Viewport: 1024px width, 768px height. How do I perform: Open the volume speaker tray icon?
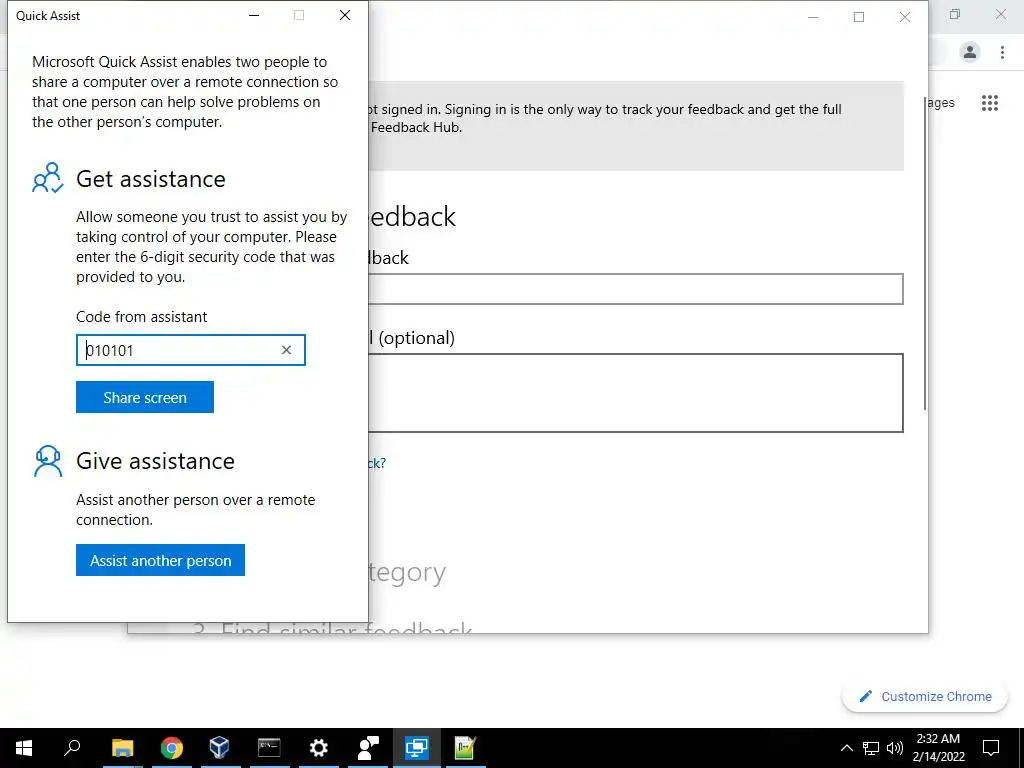pyautogui.click(x=895, y=748)
